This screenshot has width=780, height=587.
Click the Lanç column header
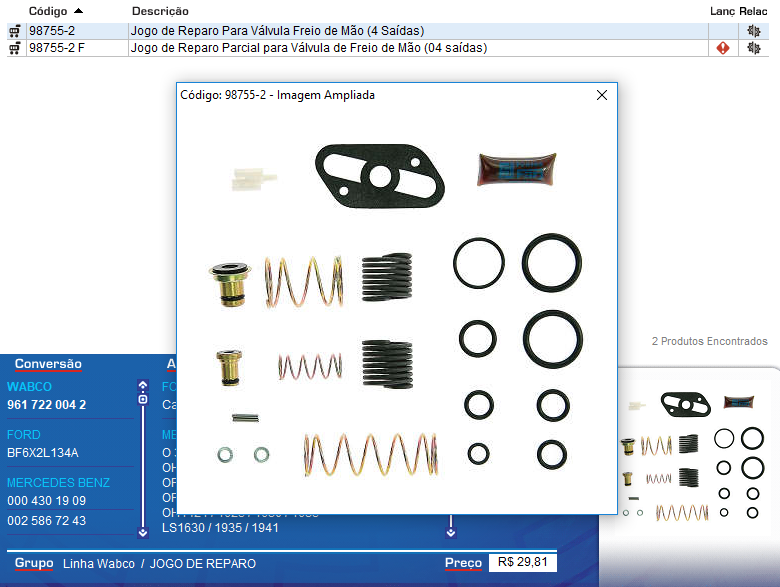[722, 10]
